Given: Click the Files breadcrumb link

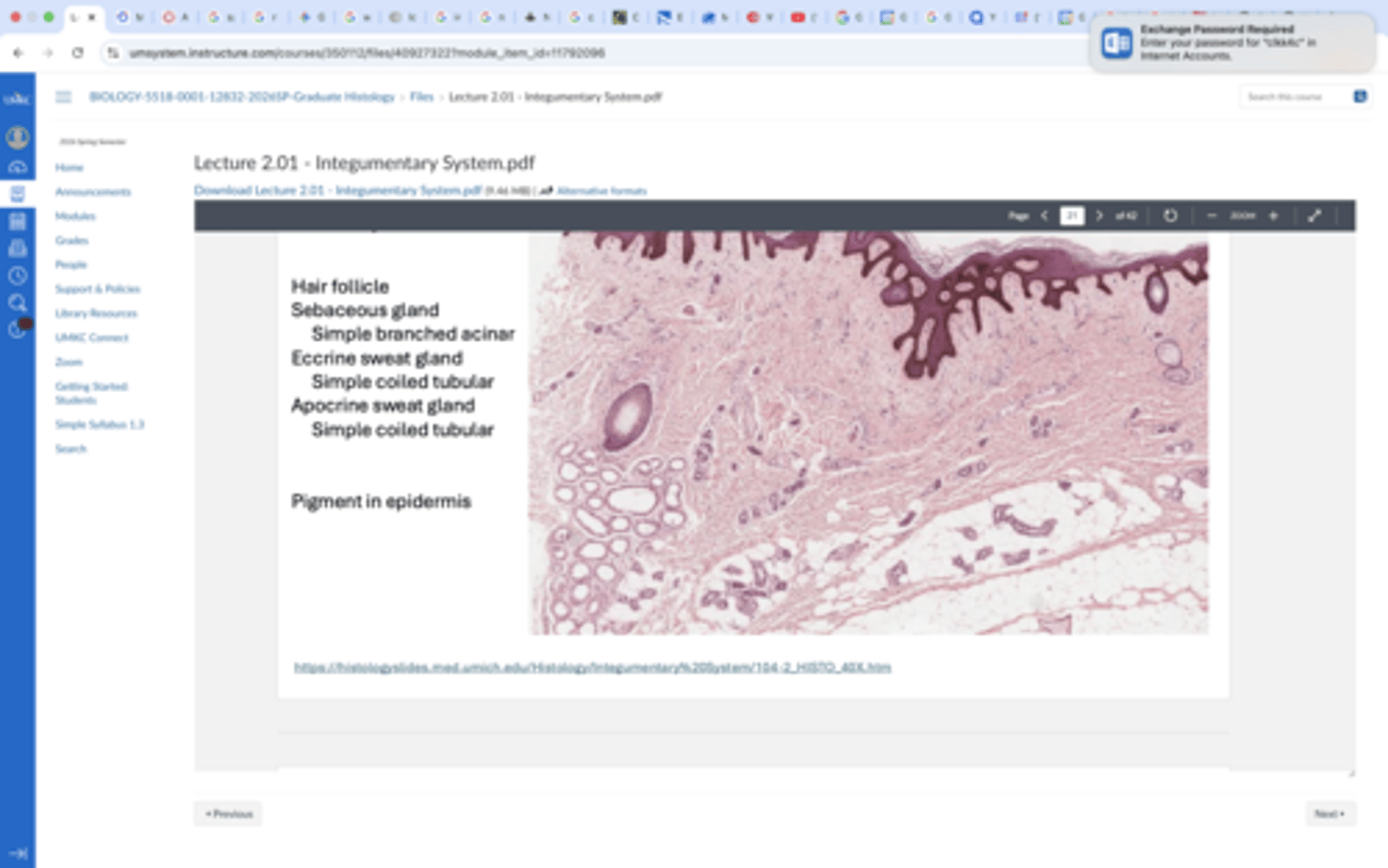Looking at the screenshot, I should click(x=421, y=96).
